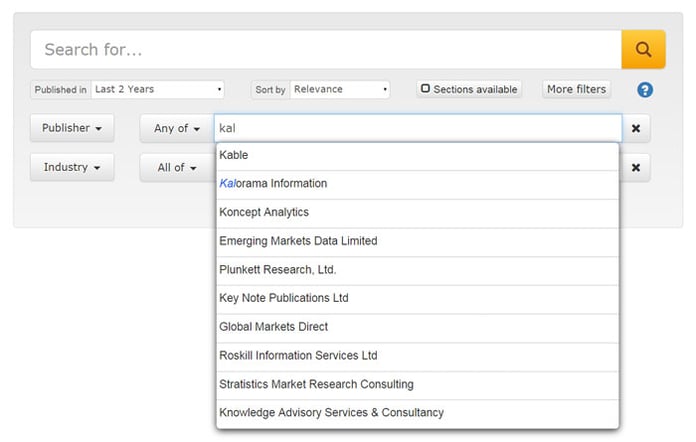Focus the Search for... main field
Image resolution: width=696 pixels, height=442 pixels.
[x=326, y=49]
